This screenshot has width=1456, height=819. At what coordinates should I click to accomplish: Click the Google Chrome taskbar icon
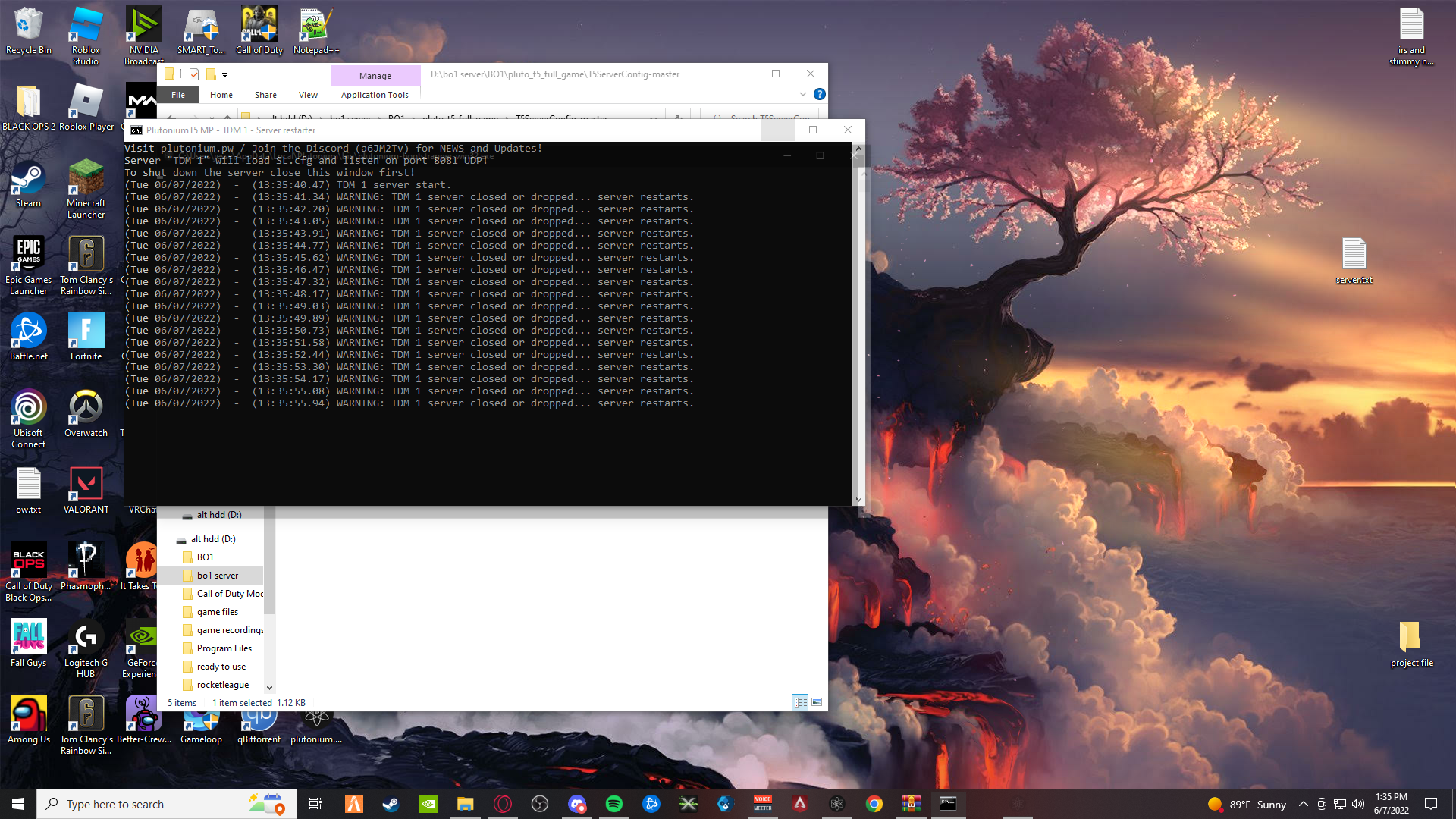coord(874,804)
